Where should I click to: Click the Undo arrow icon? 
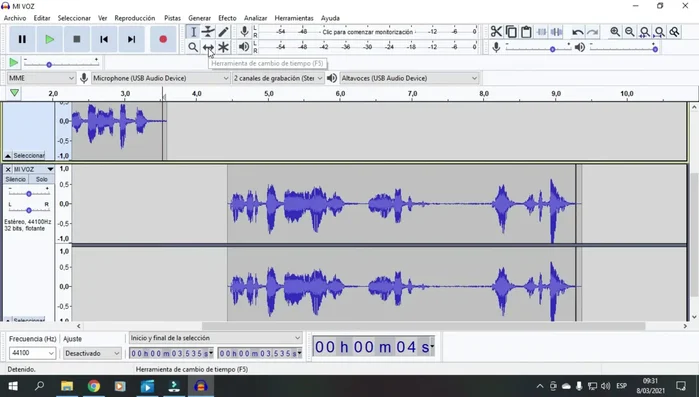pyautogui.click(x=578, y=32)
